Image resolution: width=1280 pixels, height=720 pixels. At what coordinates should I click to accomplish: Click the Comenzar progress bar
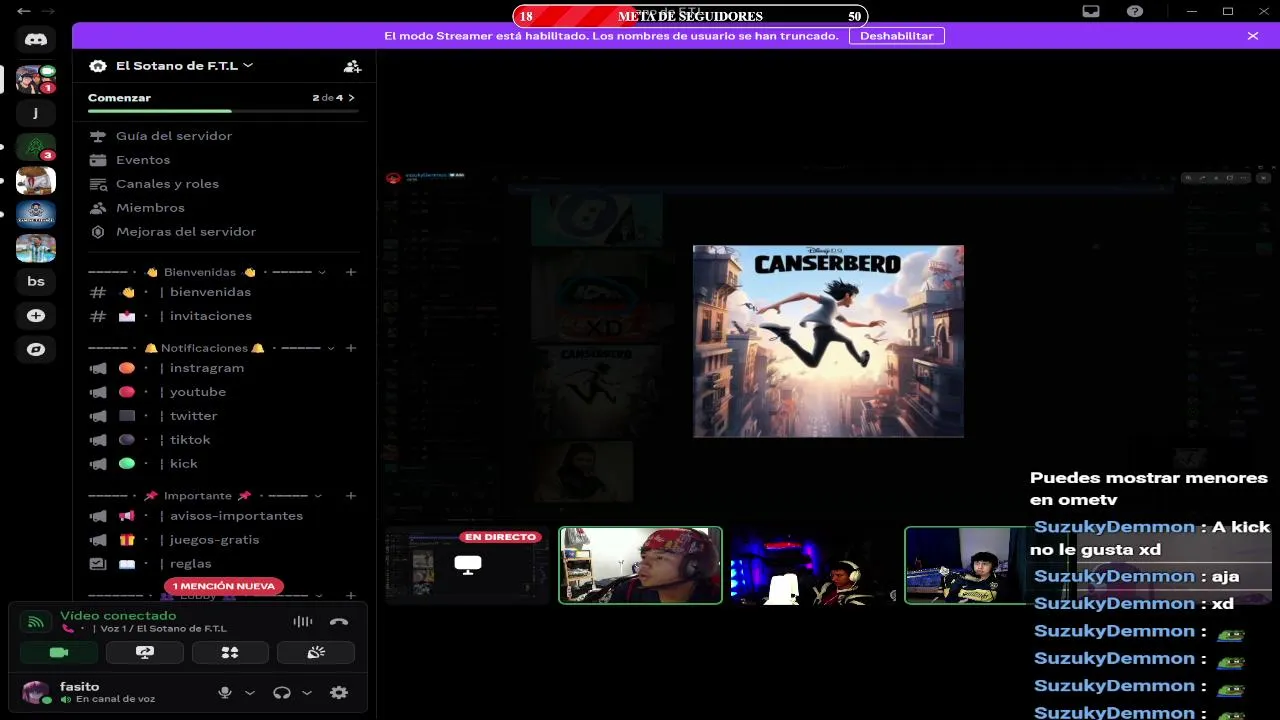tap(223, 111)
